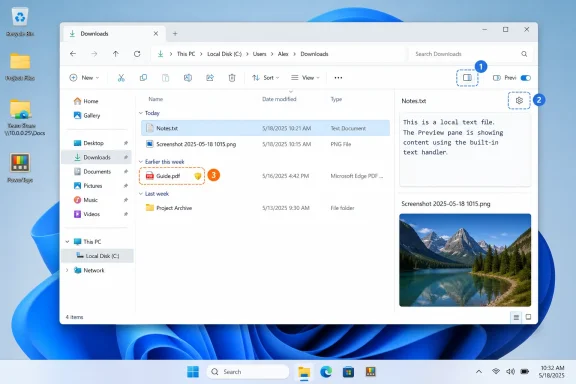Click the Delete trash icon in toolbar
This screenshot has height=384, width=576.
pyautogui.click(x=232, y=78)
